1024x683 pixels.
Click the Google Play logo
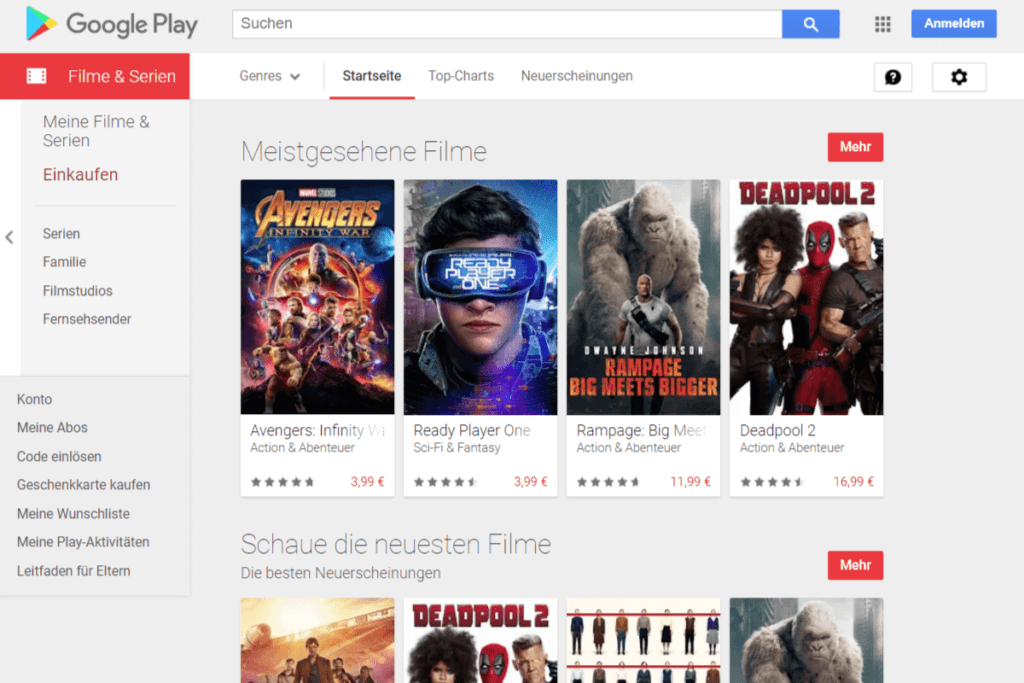[x=112, y=24]
